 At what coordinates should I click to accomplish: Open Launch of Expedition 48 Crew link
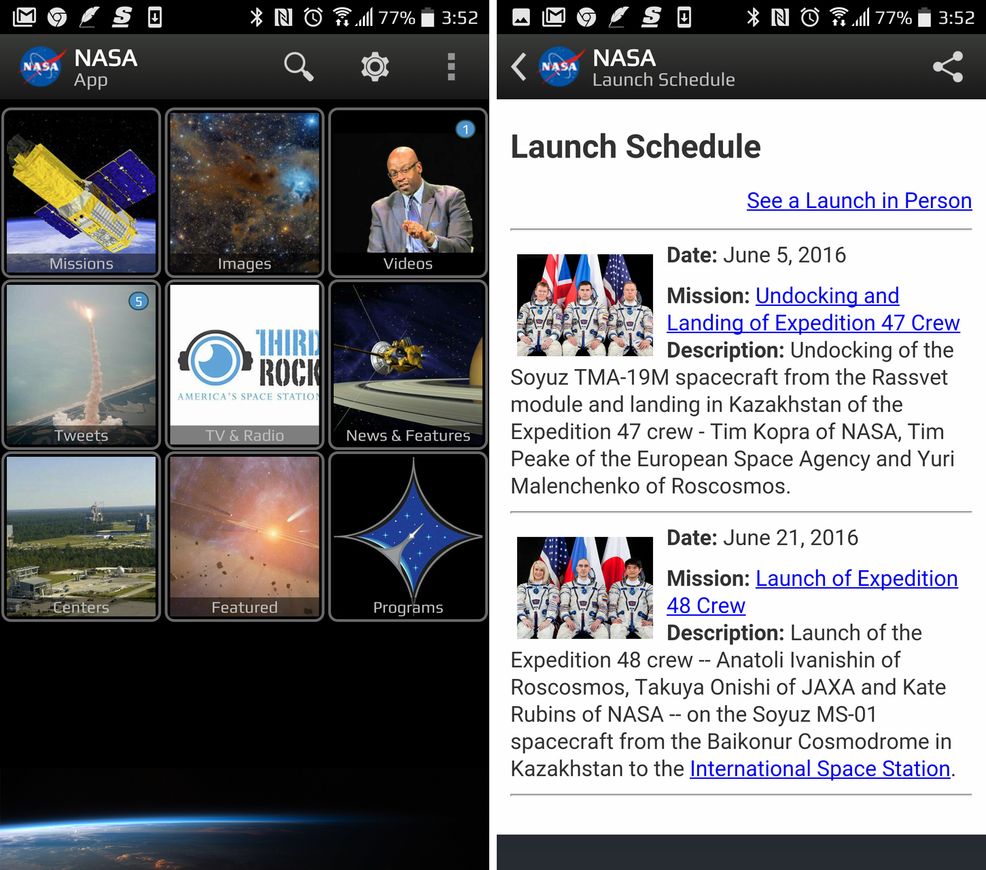812,592
